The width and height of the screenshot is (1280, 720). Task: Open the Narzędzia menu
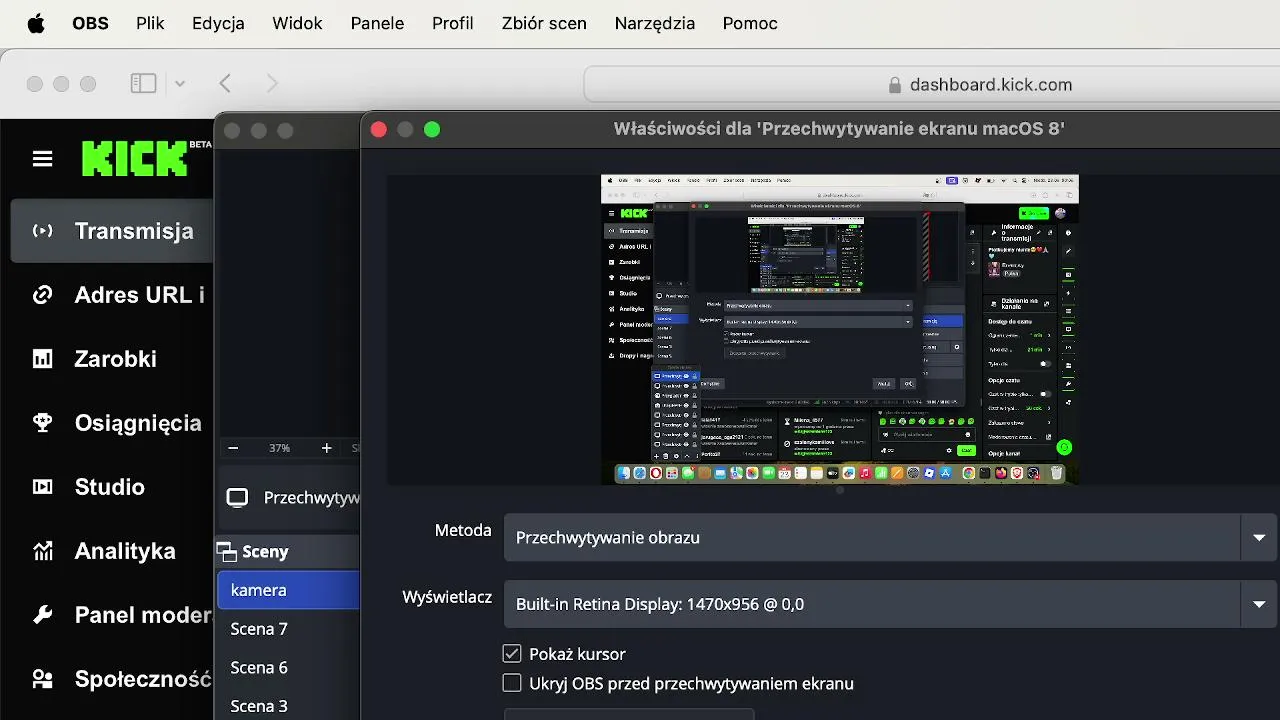pos(655,23)
